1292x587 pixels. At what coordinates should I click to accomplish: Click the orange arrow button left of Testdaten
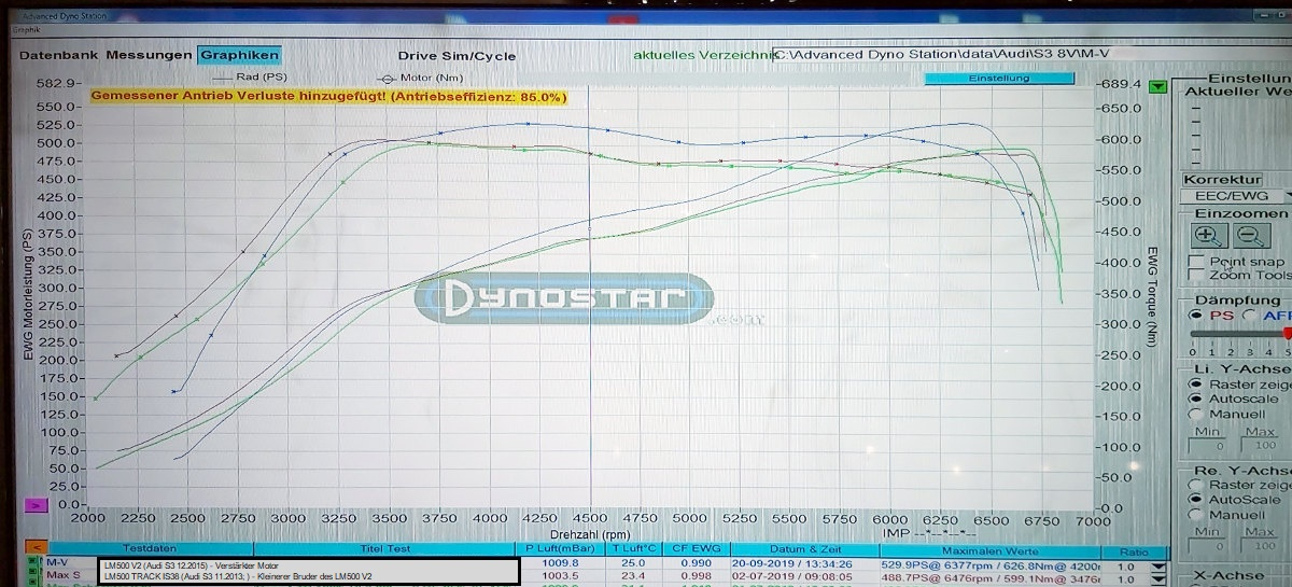(35, 548)
